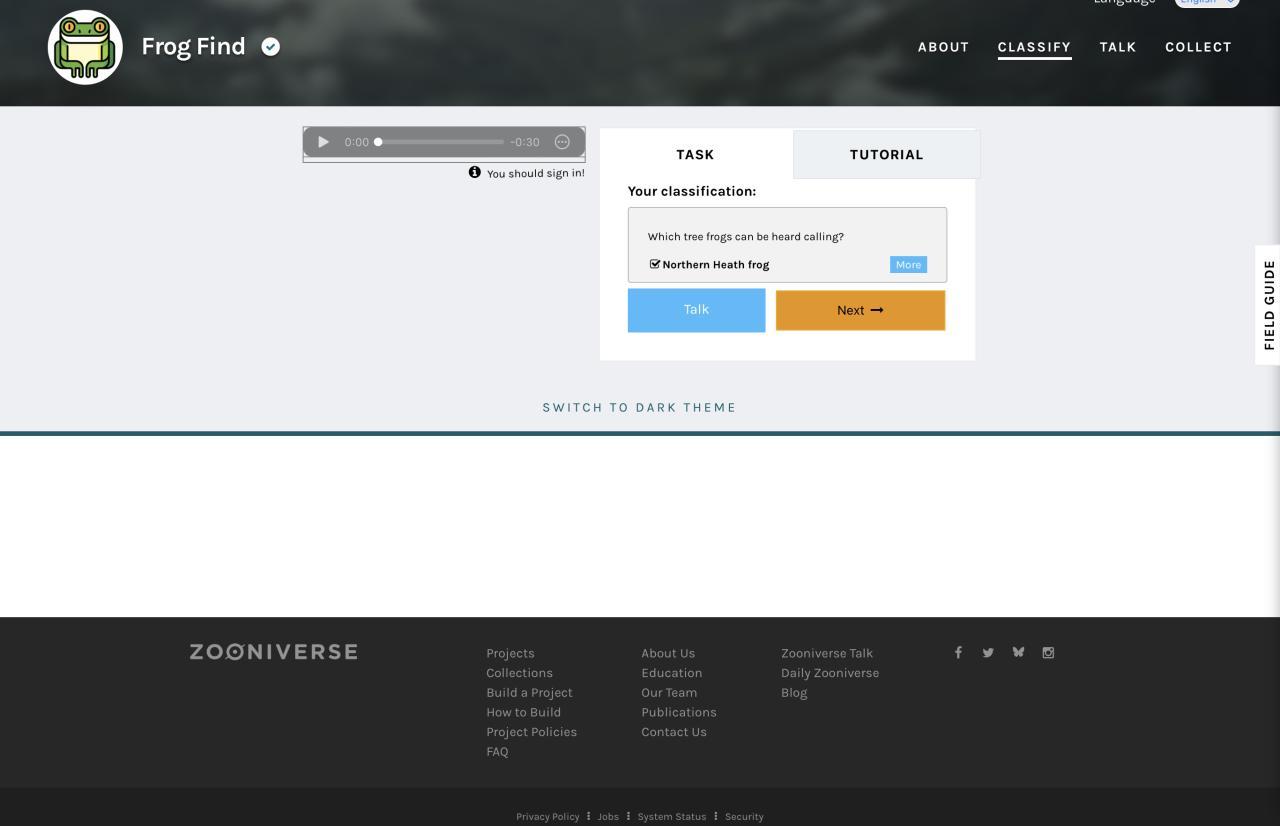Open Zooniverse Twitter page icon
Viewport: 1280px width, 826px height.
[988, 652]
